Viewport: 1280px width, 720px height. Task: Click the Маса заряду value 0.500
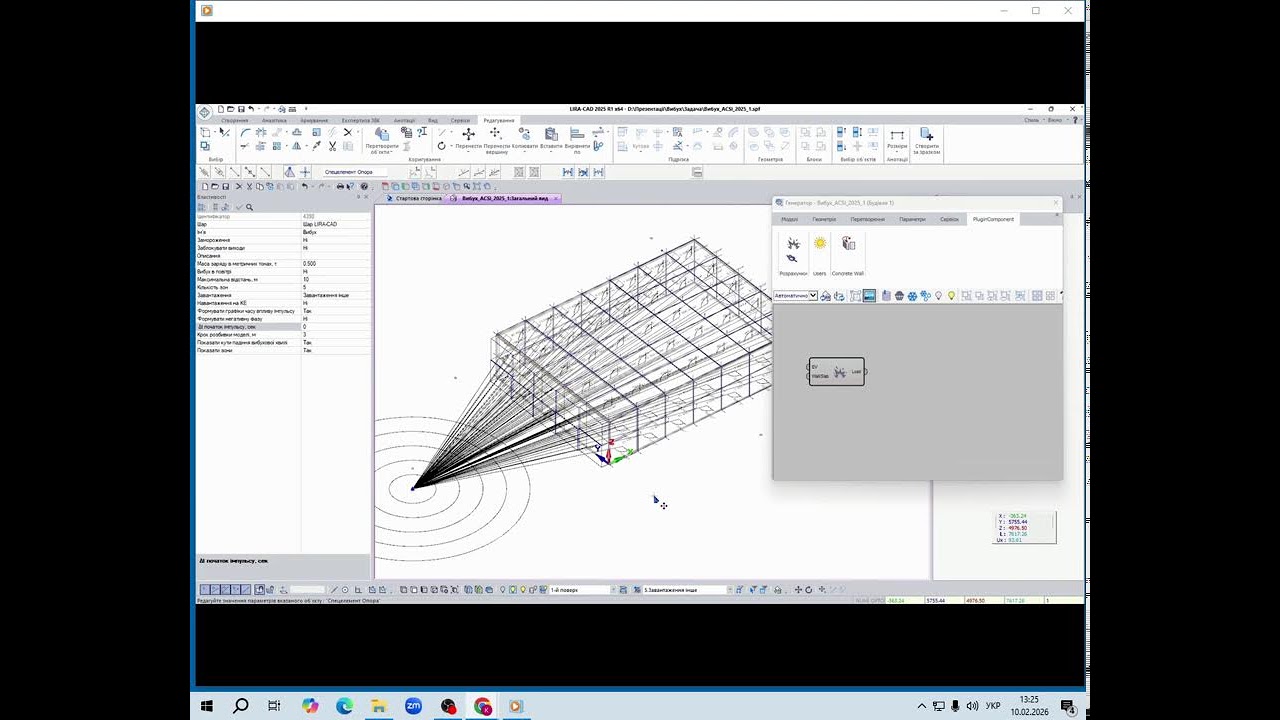[335, 264]
